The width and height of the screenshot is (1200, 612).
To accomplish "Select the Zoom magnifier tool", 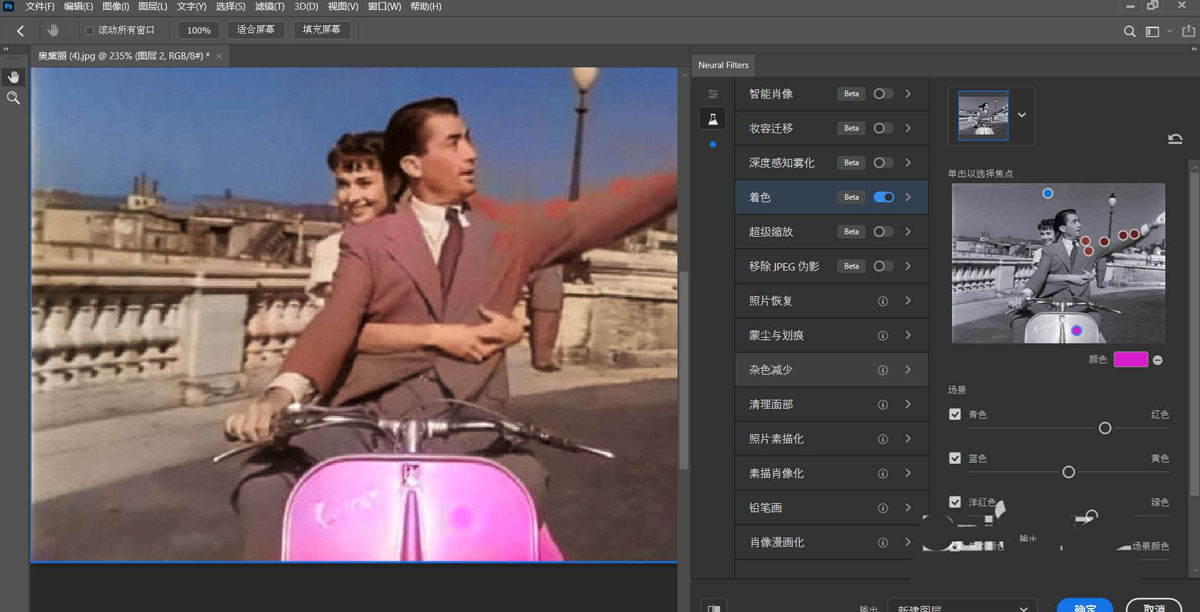I will pos(13,98).
